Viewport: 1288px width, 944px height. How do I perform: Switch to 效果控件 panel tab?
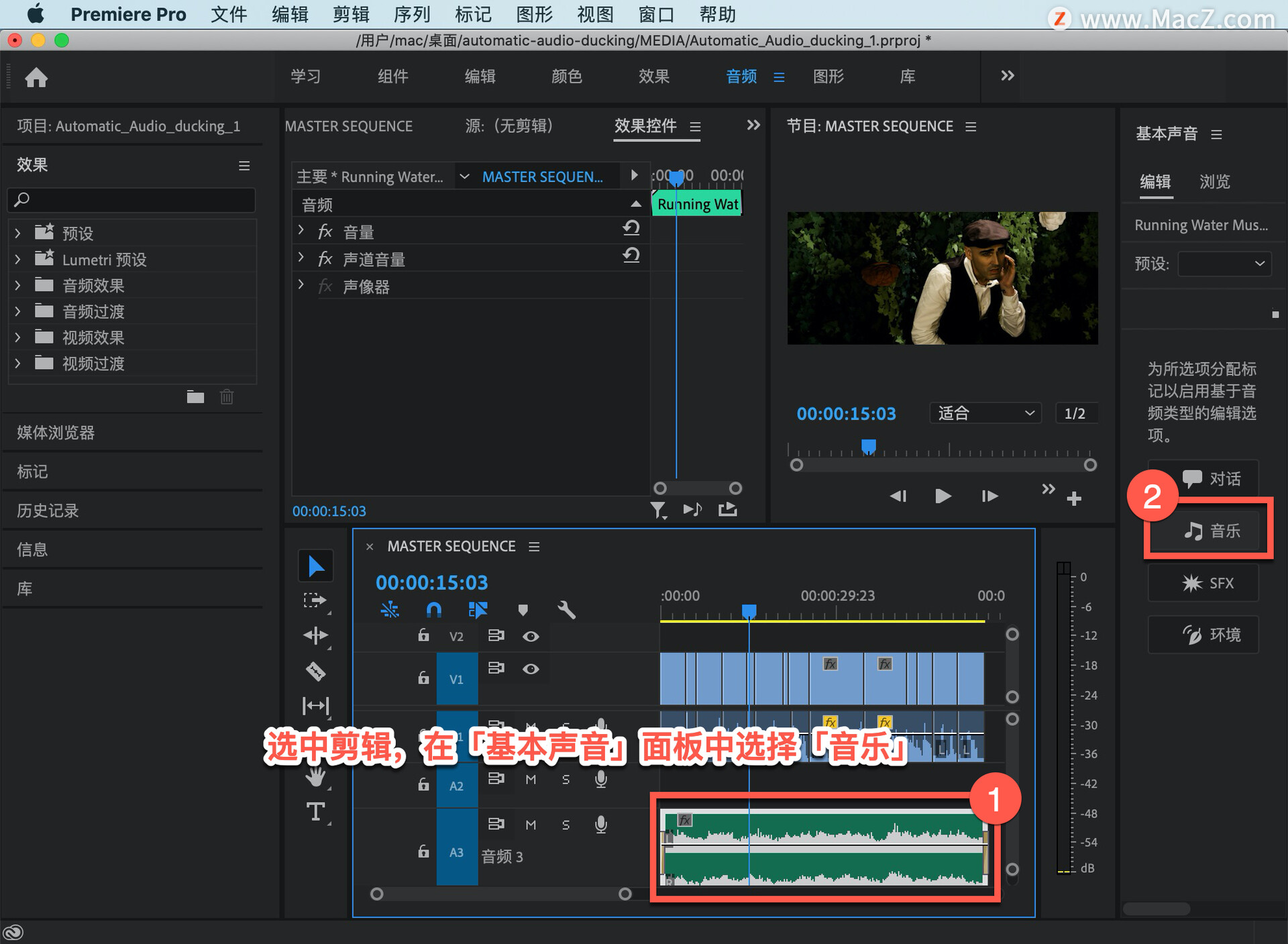[x=645, y=126]
